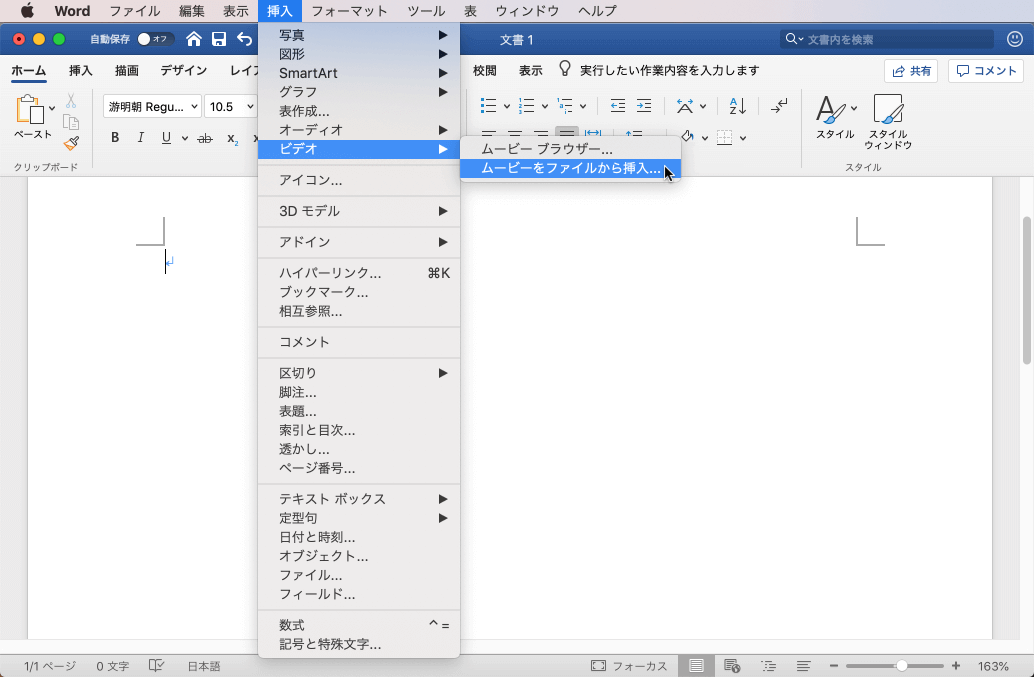Click the Borders icon

click(x=725, y=138)
